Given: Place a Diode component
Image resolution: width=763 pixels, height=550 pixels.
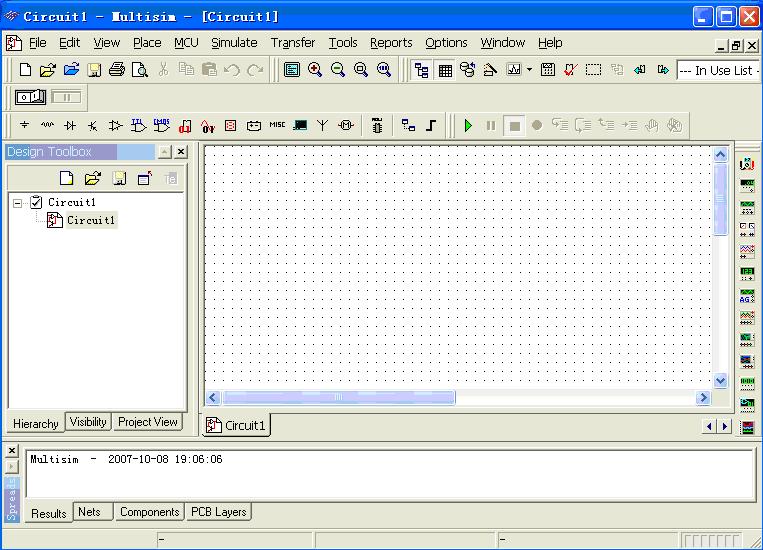Looking at the screenshot, I should pyautogui.click(x=70, y=125).
